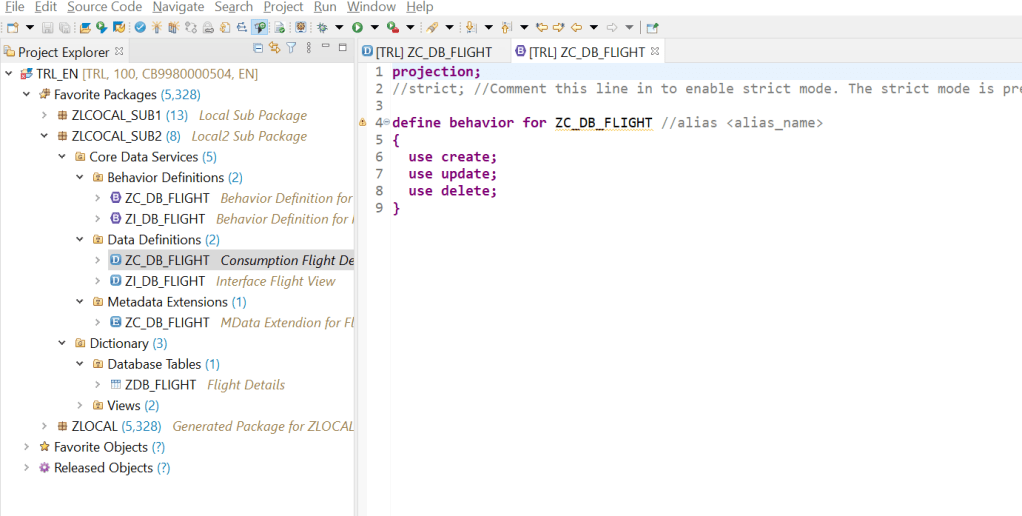Collapse the Behavior Definitions folder
Viewport: 1022px width, 516px height.
tap(80, 177)
